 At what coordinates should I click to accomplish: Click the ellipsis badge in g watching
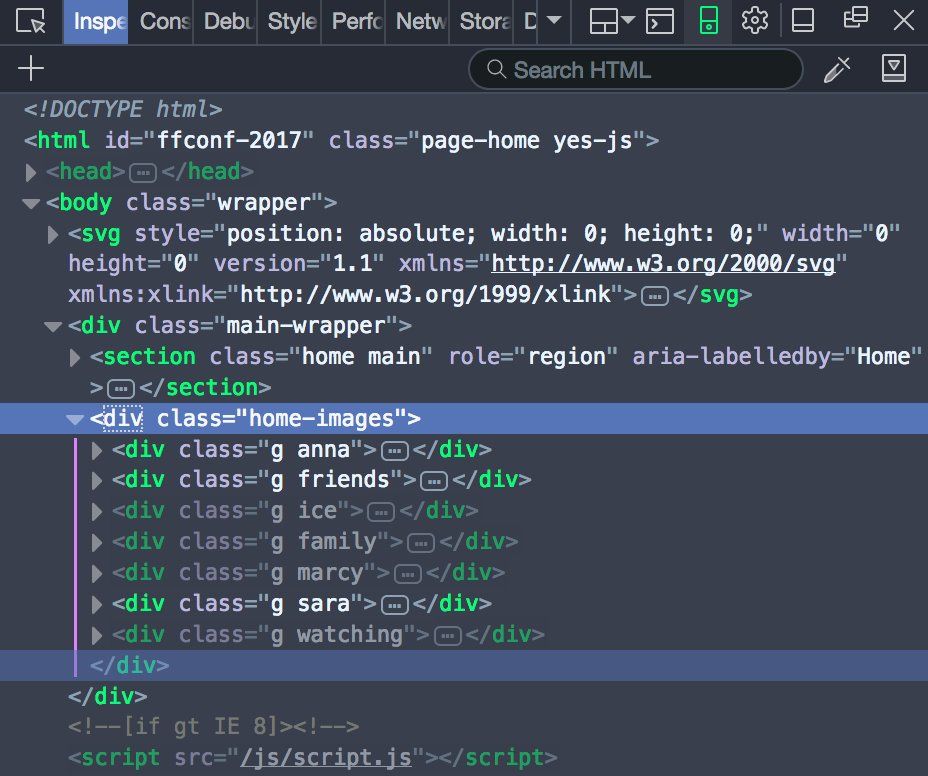point(448,636)
